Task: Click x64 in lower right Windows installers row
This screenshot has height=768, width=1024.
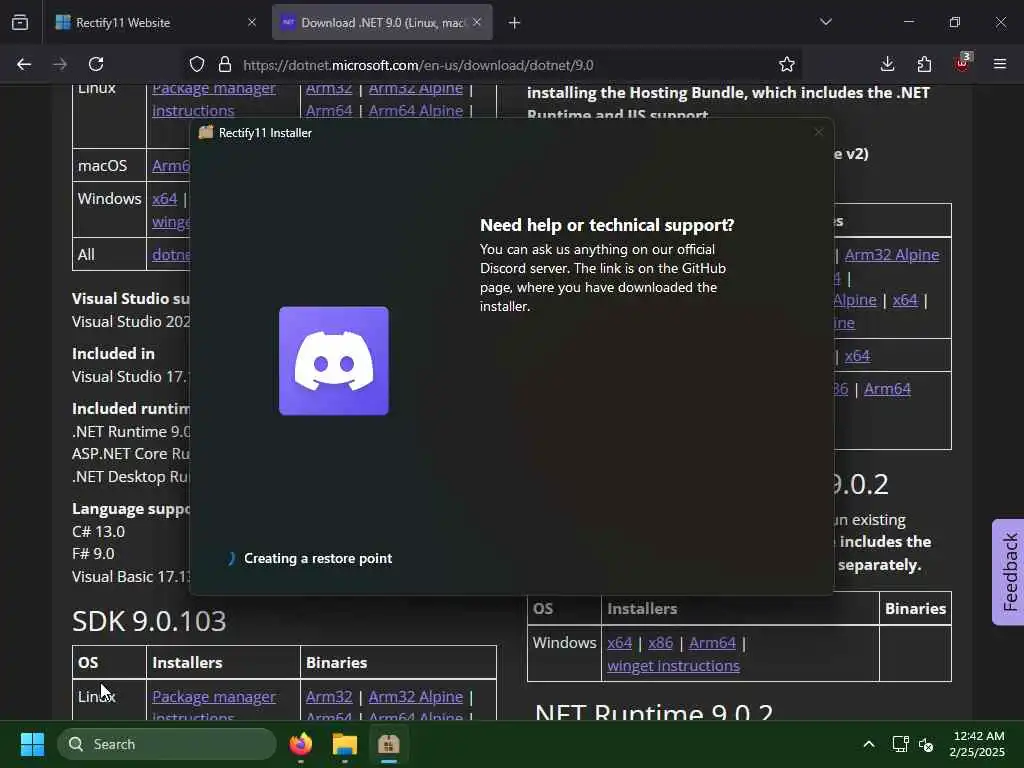Action: 620,643
